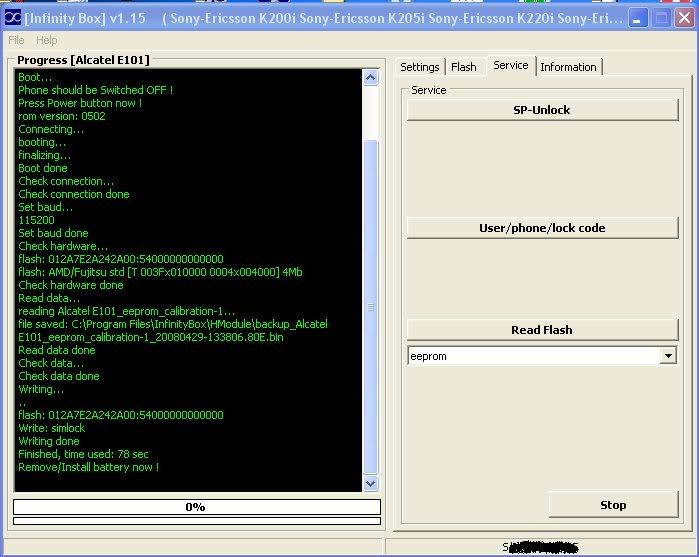Click log line 'Phone should be Switched OFF !'

tap(95, 90)
